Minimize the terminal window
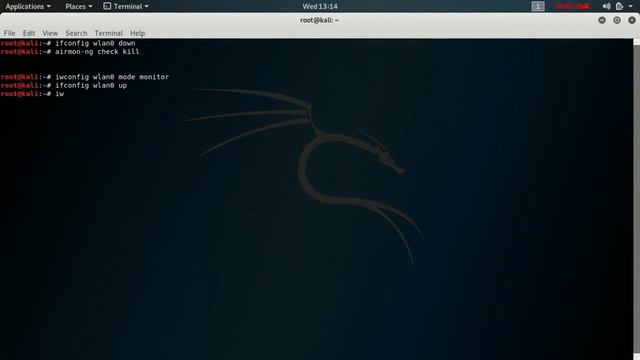This screenshot has height=360, width=640. pyautogui.click(x=602, y=20)
